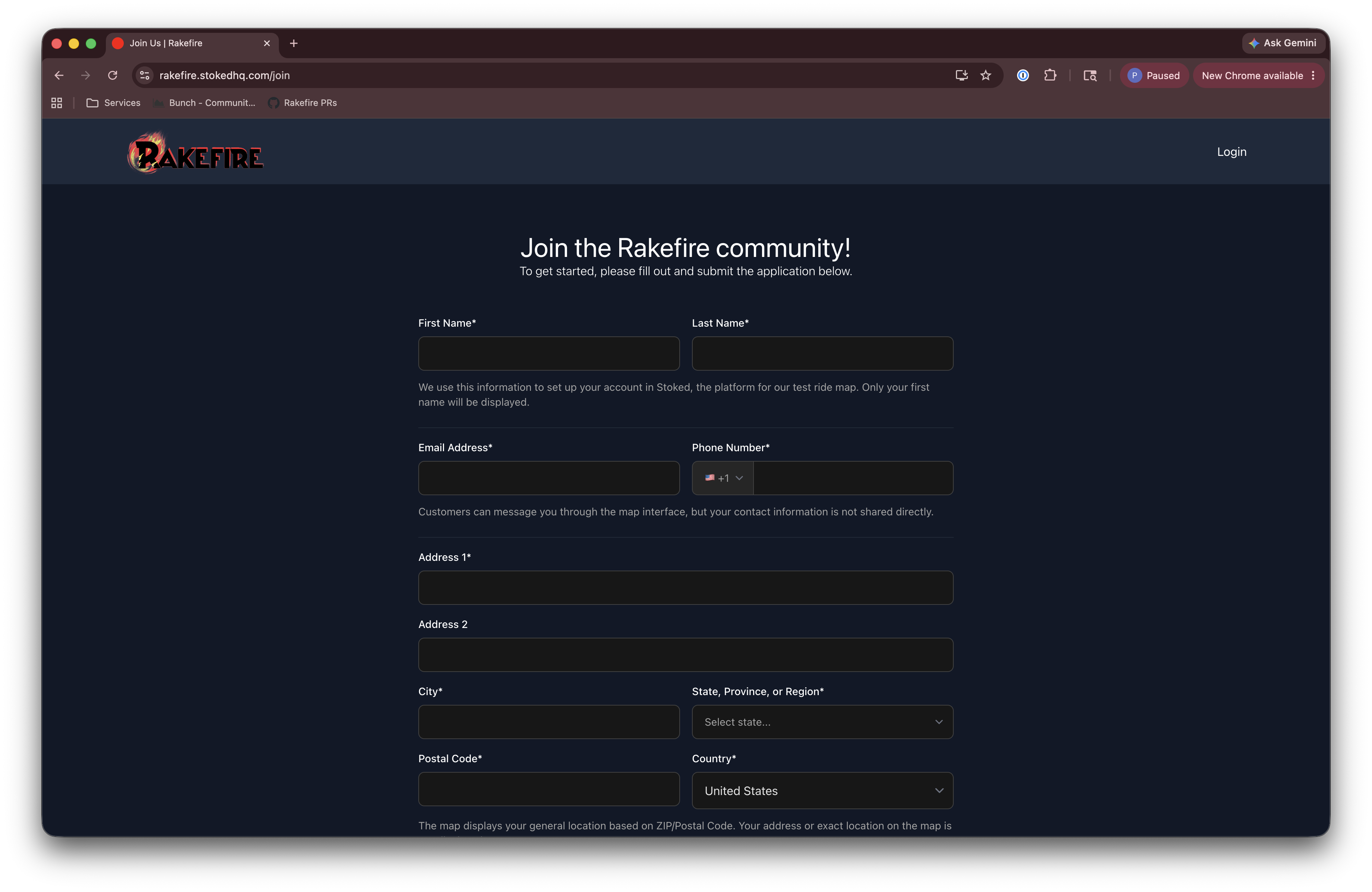Viewport: 1372px width, 892px height.
Task: Select the Join Us | Rakefire tab
Action: pyautogui.click(x=191, y=43)
